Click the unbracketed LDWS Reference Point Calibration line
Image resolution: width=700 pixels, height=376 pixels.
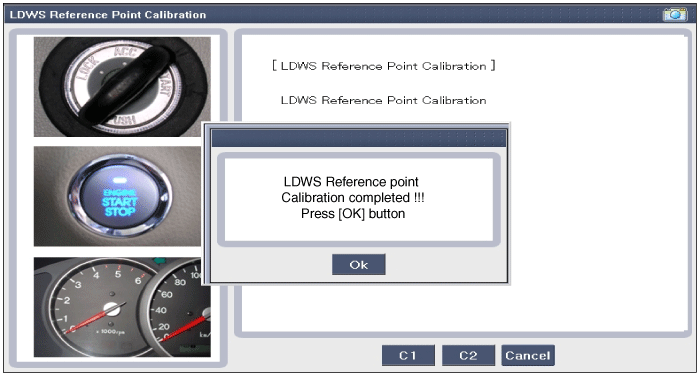point(383,100)
